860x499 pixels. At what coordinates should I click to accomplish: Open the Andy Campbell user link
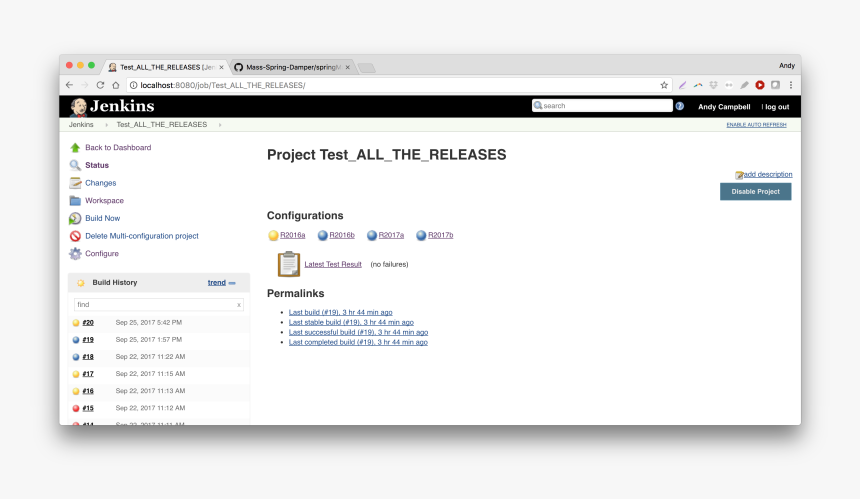click(x=724, y=107)
